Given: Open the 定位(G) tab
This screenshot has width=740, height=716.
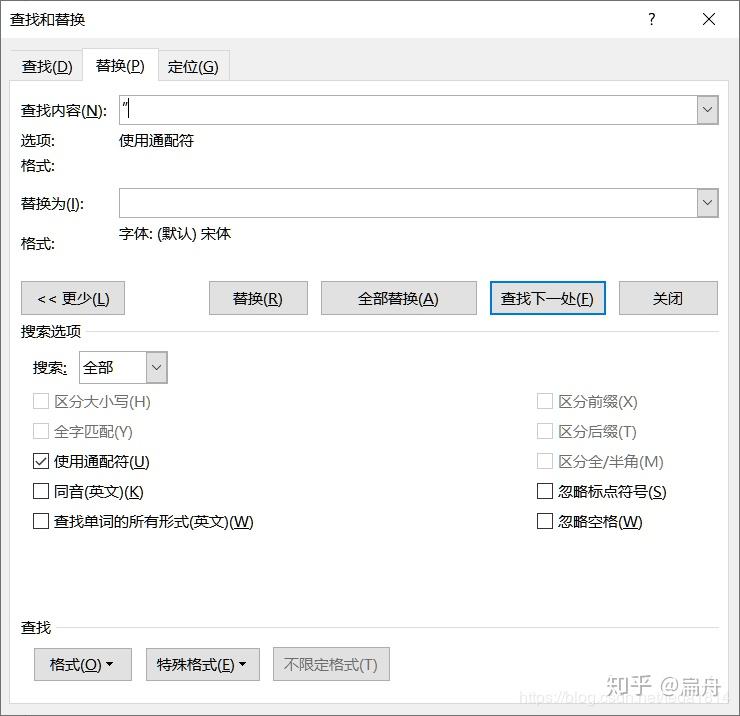Looking at the screenshot, I should 193,67.
